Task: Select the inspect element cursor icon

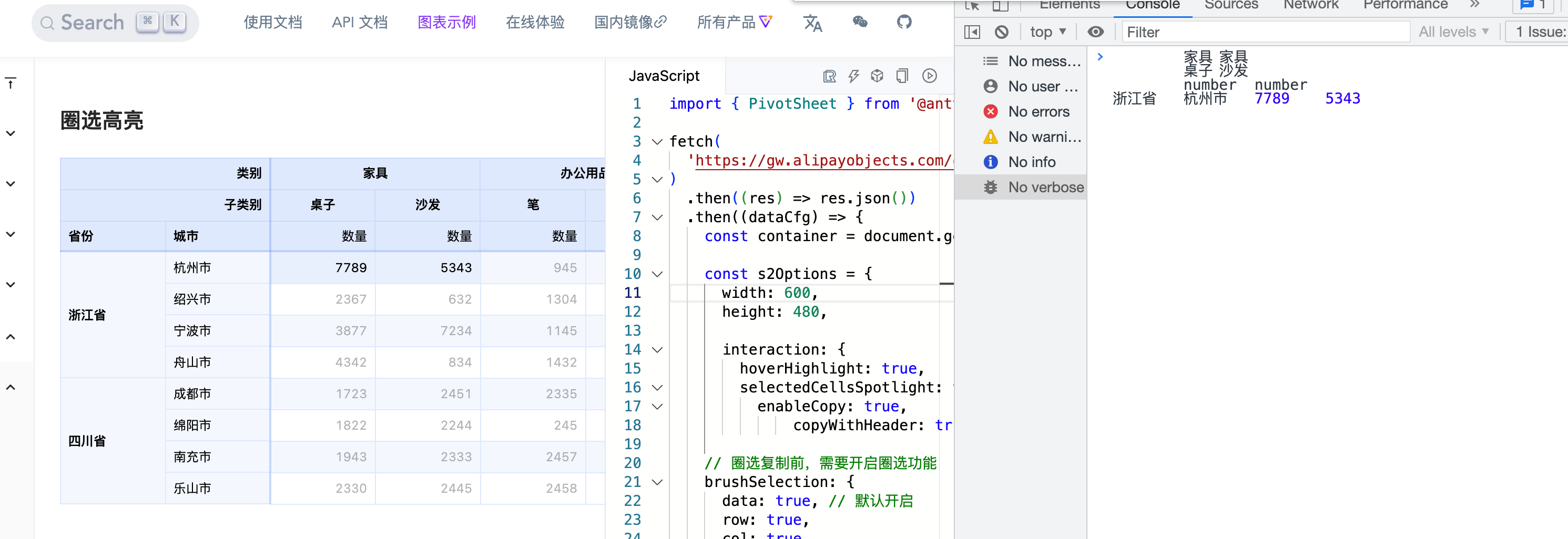Action: point(973,5)
